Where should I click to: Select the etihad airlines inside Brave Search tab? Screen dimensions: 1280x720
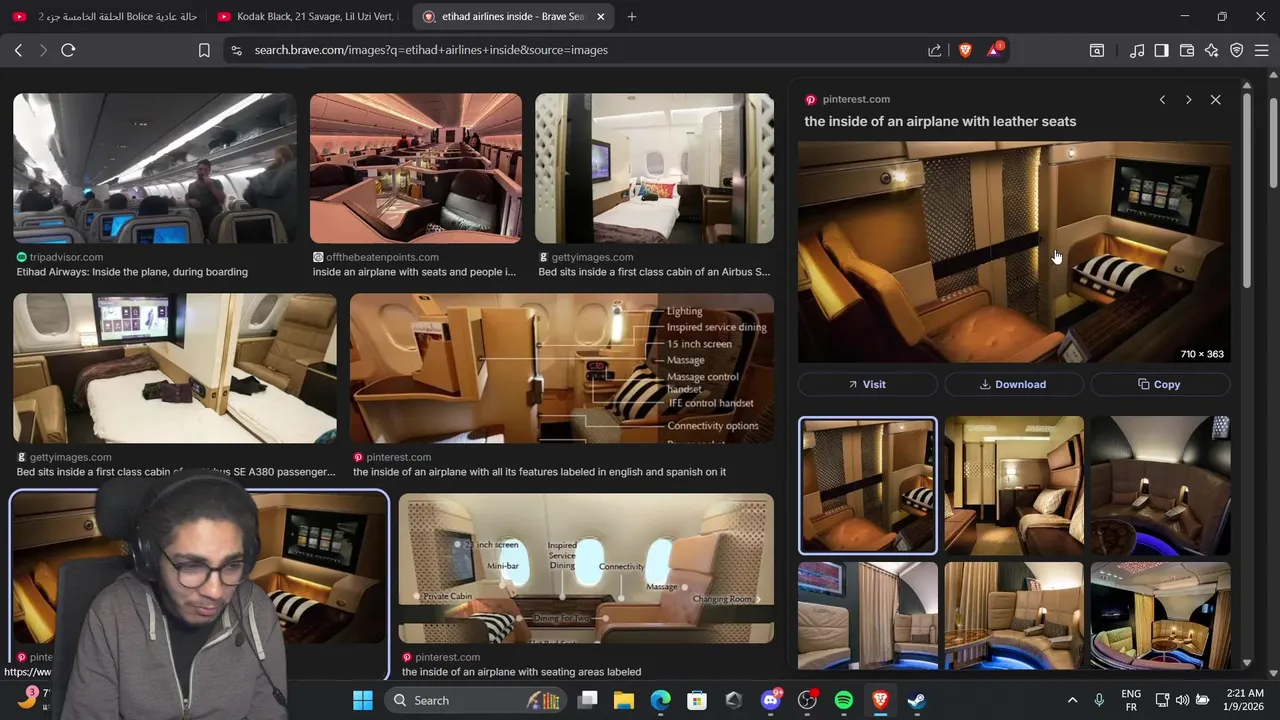(513, 17)
